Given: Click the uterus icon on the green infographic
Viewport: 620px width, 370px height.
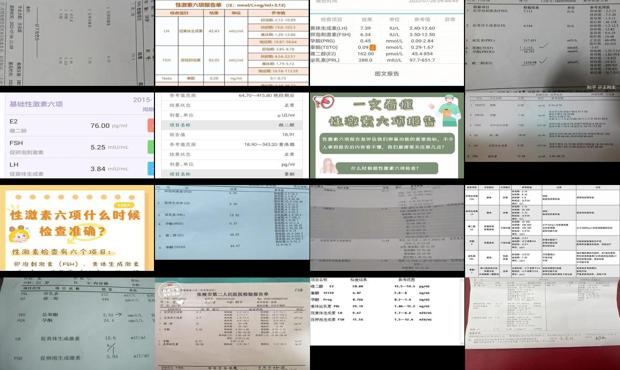Looking at the screenshot, I should 323,102.
